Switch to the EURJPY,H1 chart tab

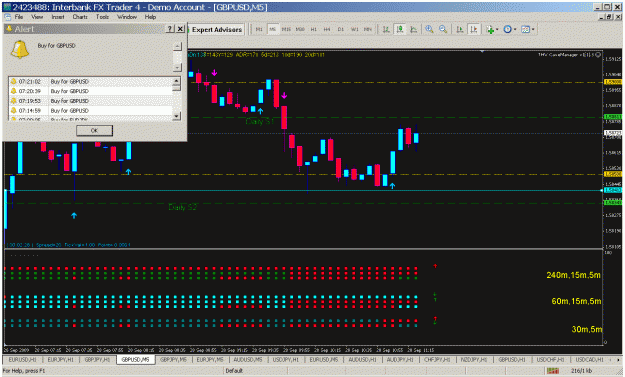coord(60,359)
